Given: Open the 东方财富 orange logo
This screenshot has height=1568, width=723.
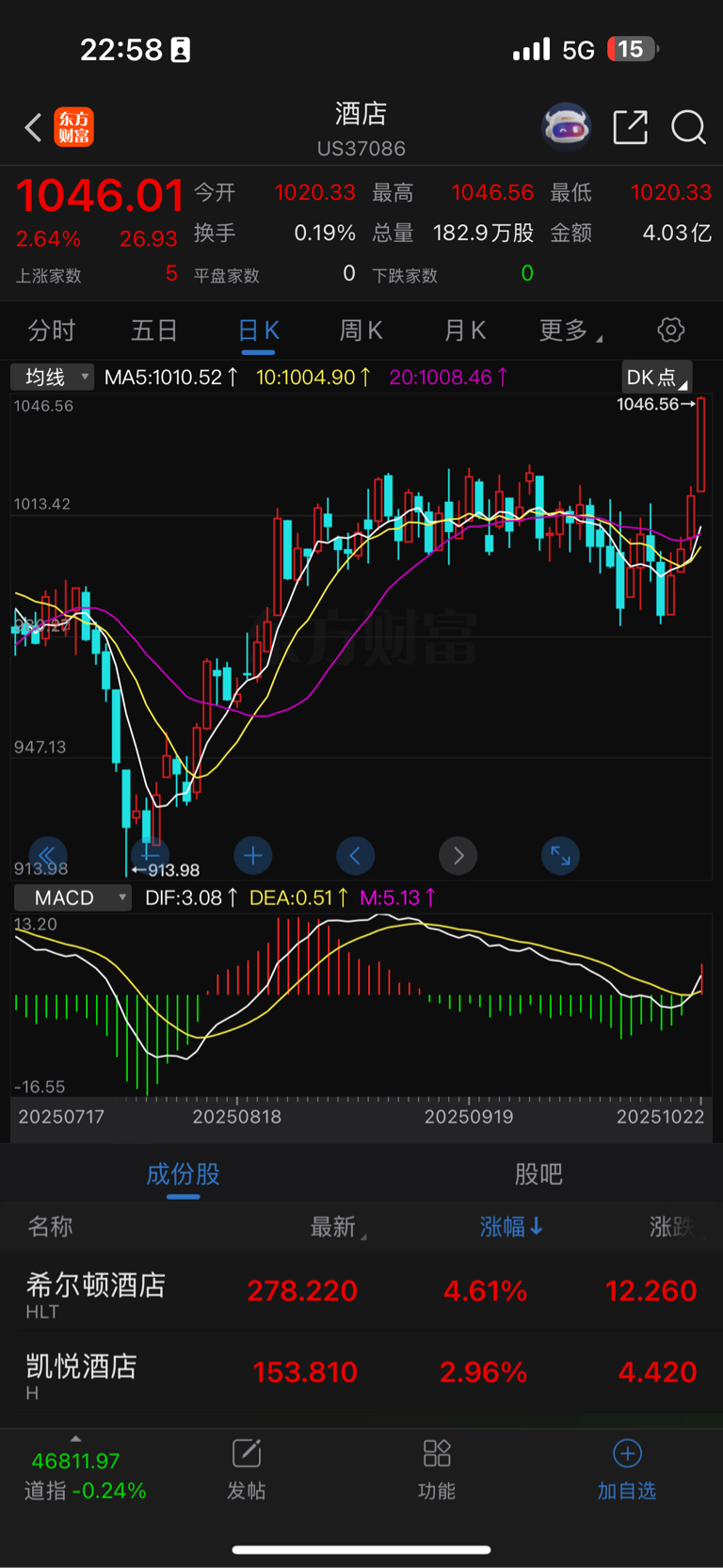Looking at the screenshot, I should click(x=74, y=127).
